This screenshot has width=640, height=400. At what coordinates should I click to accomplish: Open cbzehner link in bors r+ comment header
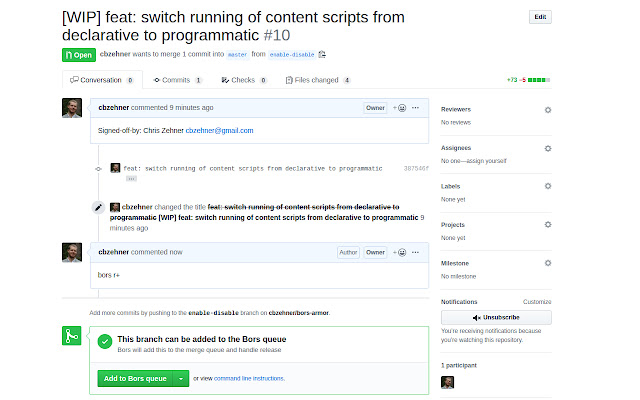(x=113, y=252)
